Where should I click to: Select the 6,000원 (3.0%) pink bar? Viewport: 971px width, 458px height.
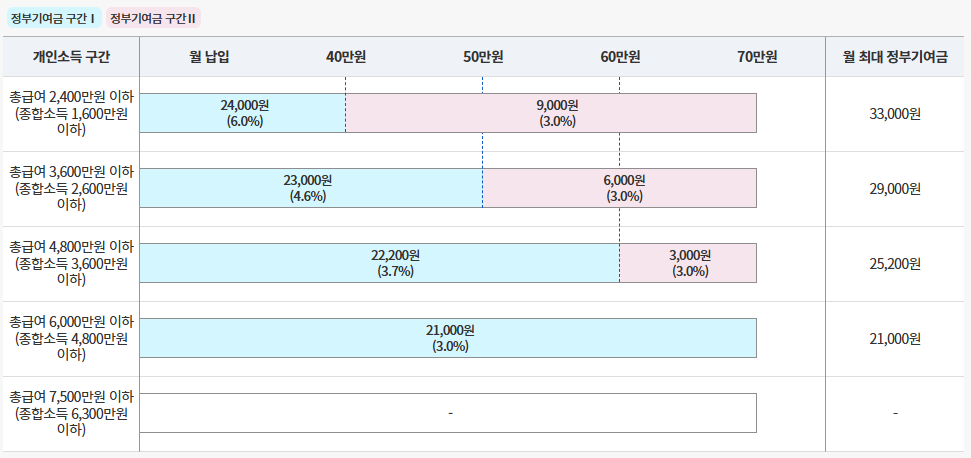(x=620, y=188)
